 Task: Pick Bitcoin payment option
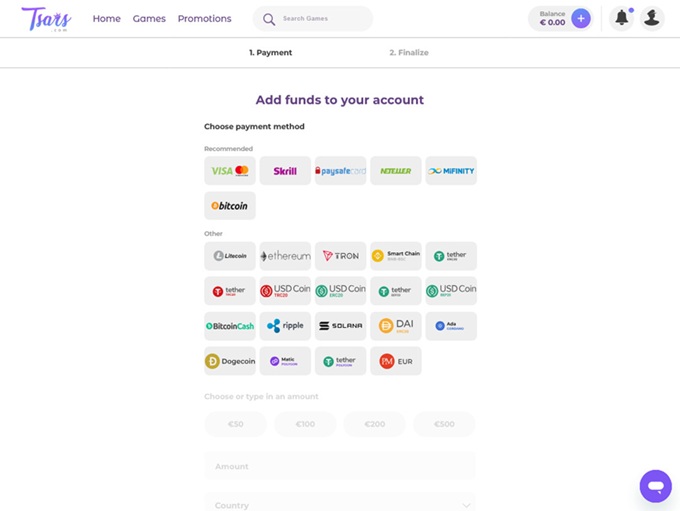[x=230, y=206]
